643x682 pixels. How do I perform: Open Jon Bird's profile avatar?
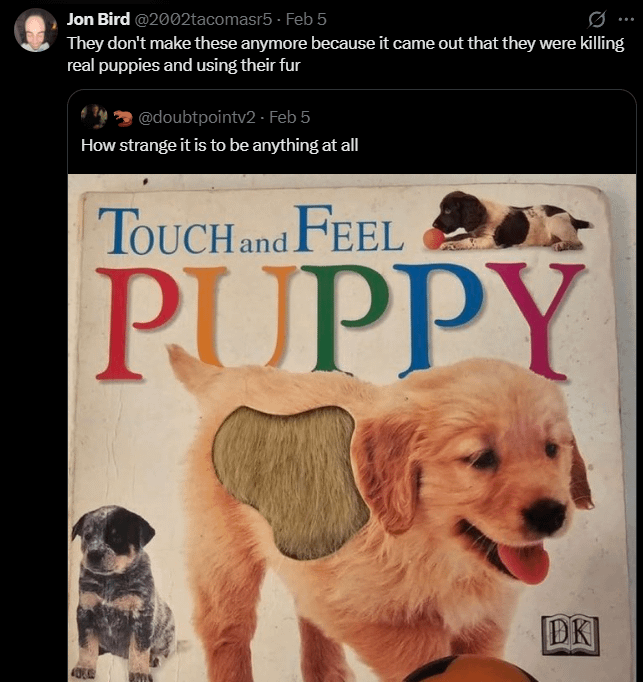[35, 30]
